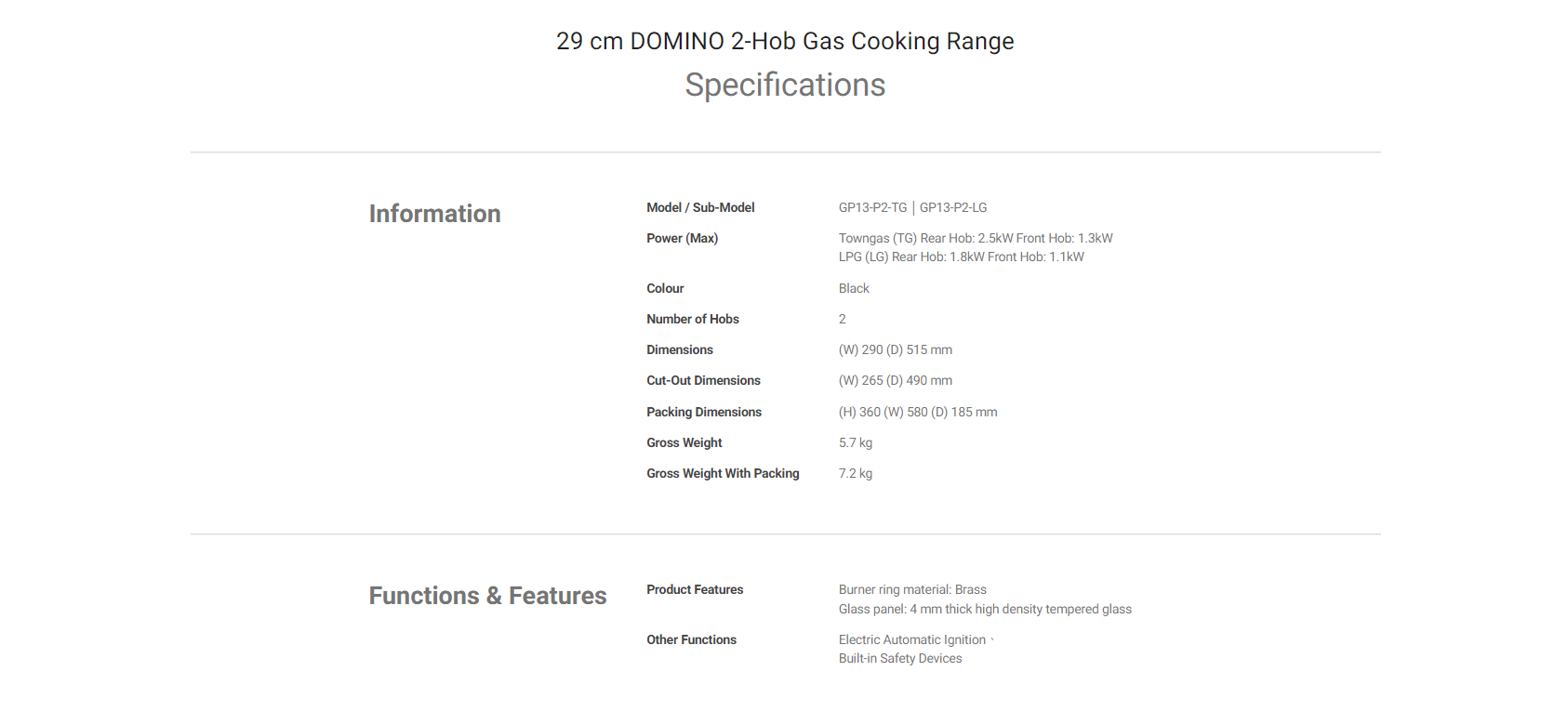
Task: Click the 'Product Features' label
Action: pyautogui.click(x=695, y=589)
